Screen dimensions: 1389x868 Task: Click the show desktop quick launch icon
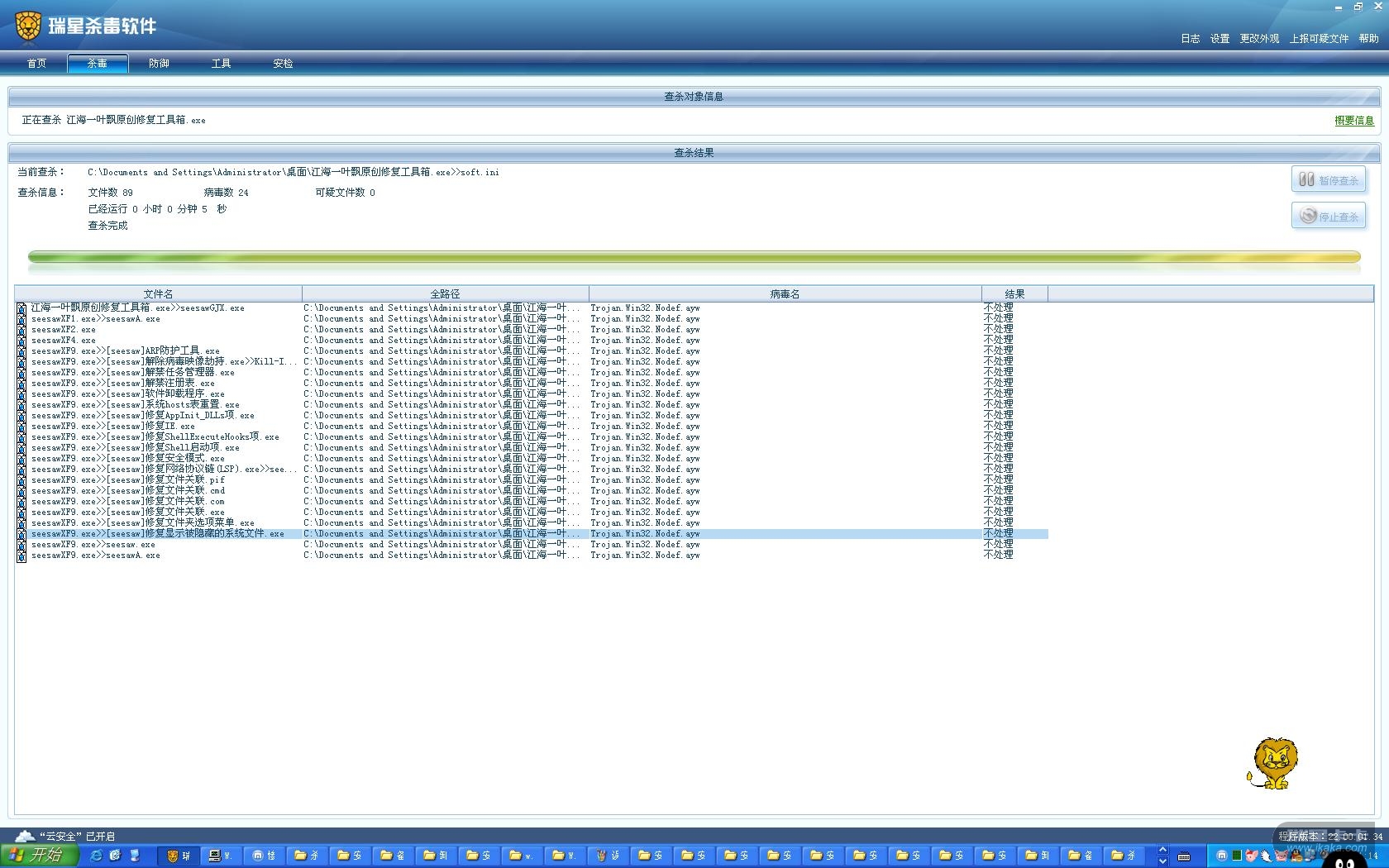point(135,855)
